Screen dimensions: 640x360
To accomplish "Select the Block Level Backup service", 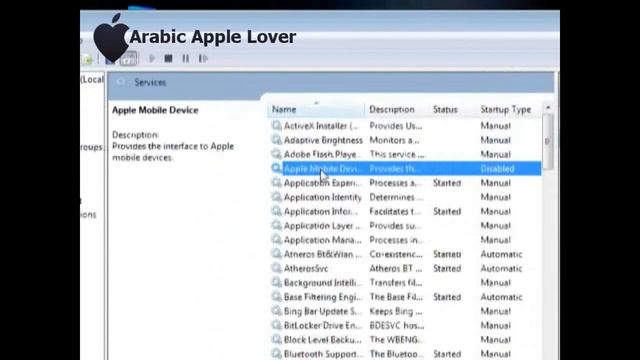I will [x=405, y=340].
